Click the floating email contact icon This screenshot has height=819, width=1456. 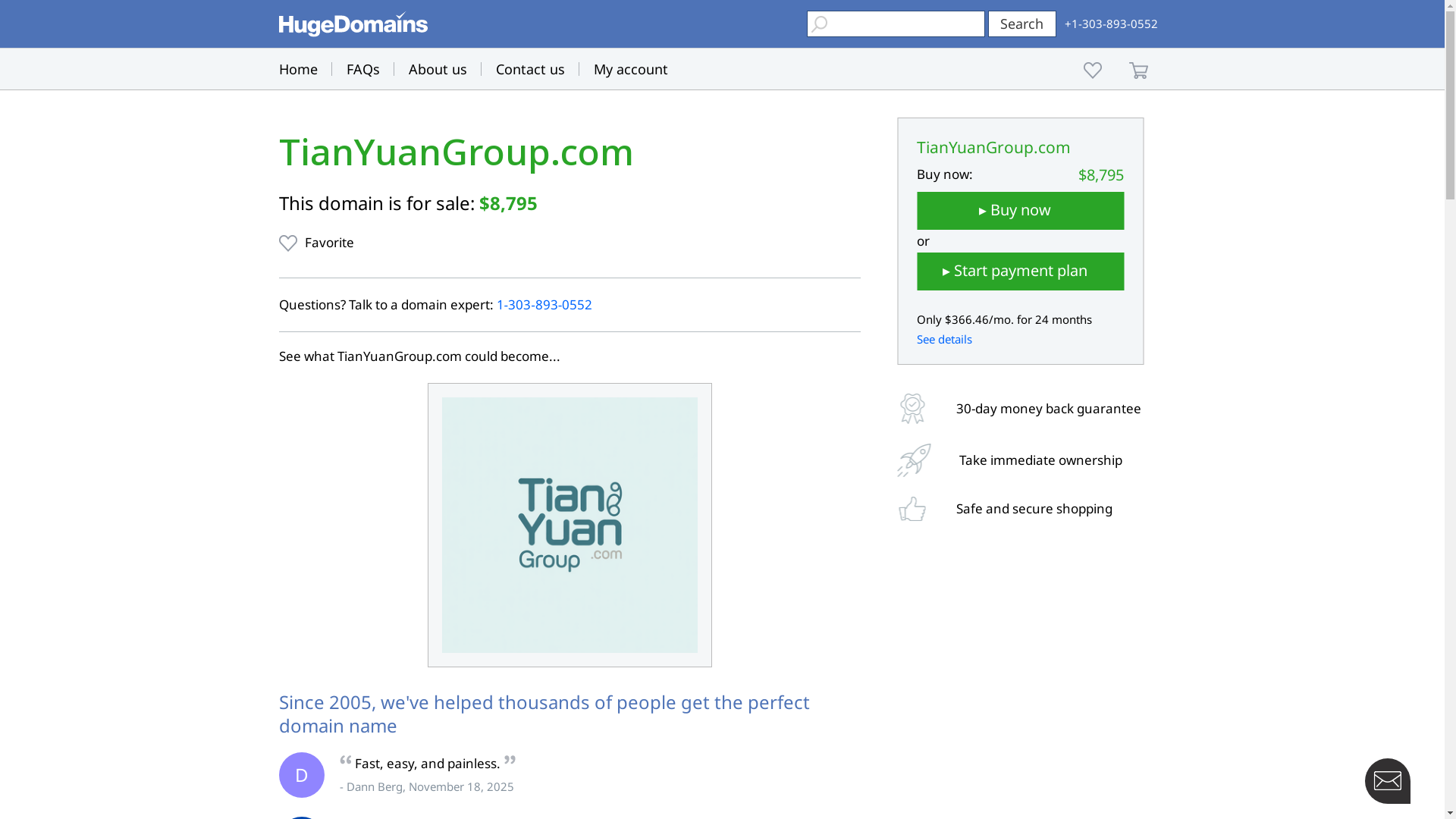click(x=1387, y=780)
